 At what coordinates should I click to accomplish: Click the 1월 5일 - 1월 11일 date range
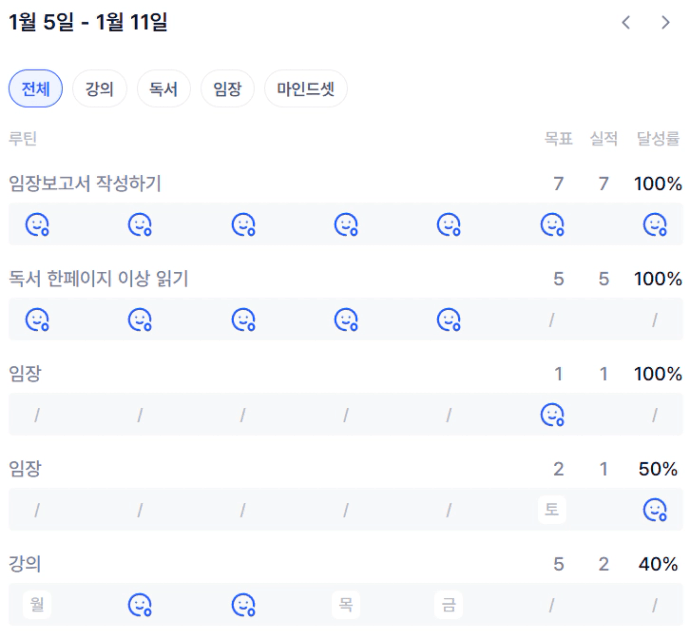tap(88, 22)
